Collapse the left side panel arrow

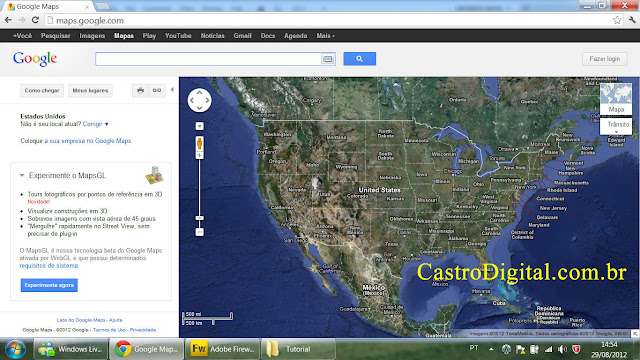[172, 89]
